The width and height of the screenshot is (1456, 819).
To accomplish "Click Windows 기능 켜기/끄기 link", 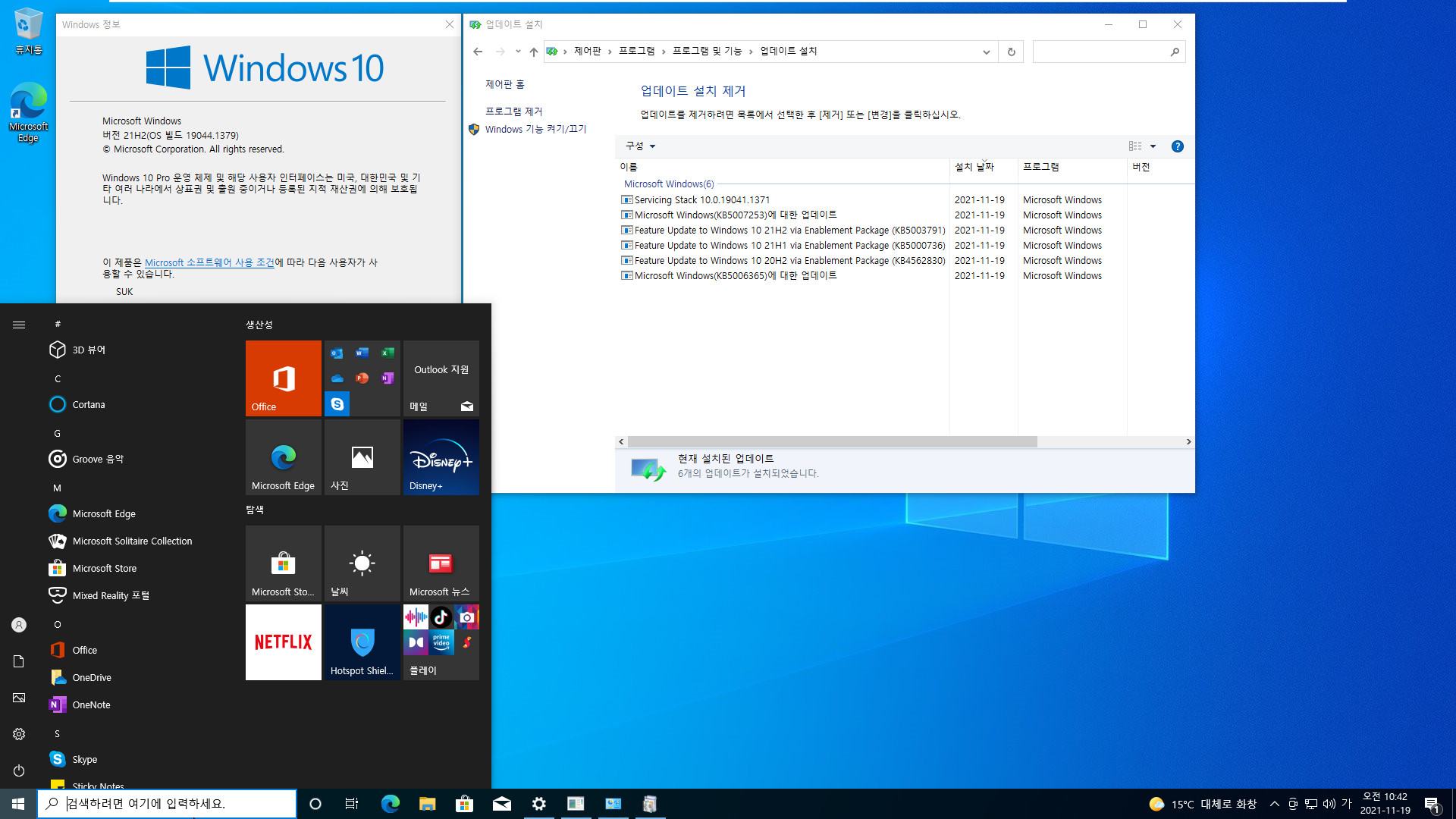I will click(x=535, y=129).
